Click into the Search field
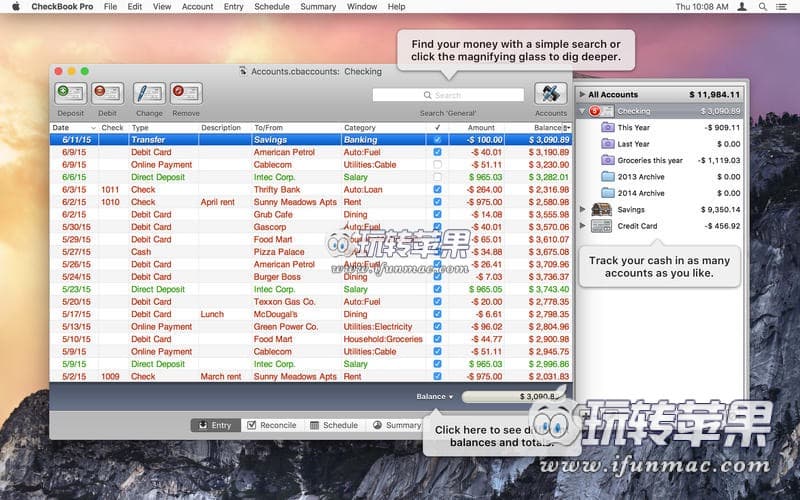The width and height of the screenshot is (800, 500). (448, 95)
